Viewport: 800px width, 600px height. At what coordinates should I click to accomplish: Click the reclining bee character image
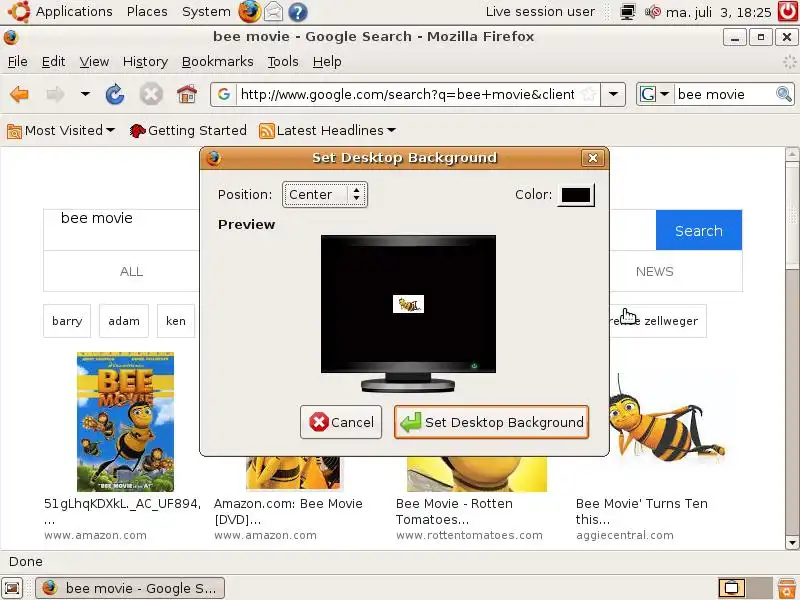[667, 418]
